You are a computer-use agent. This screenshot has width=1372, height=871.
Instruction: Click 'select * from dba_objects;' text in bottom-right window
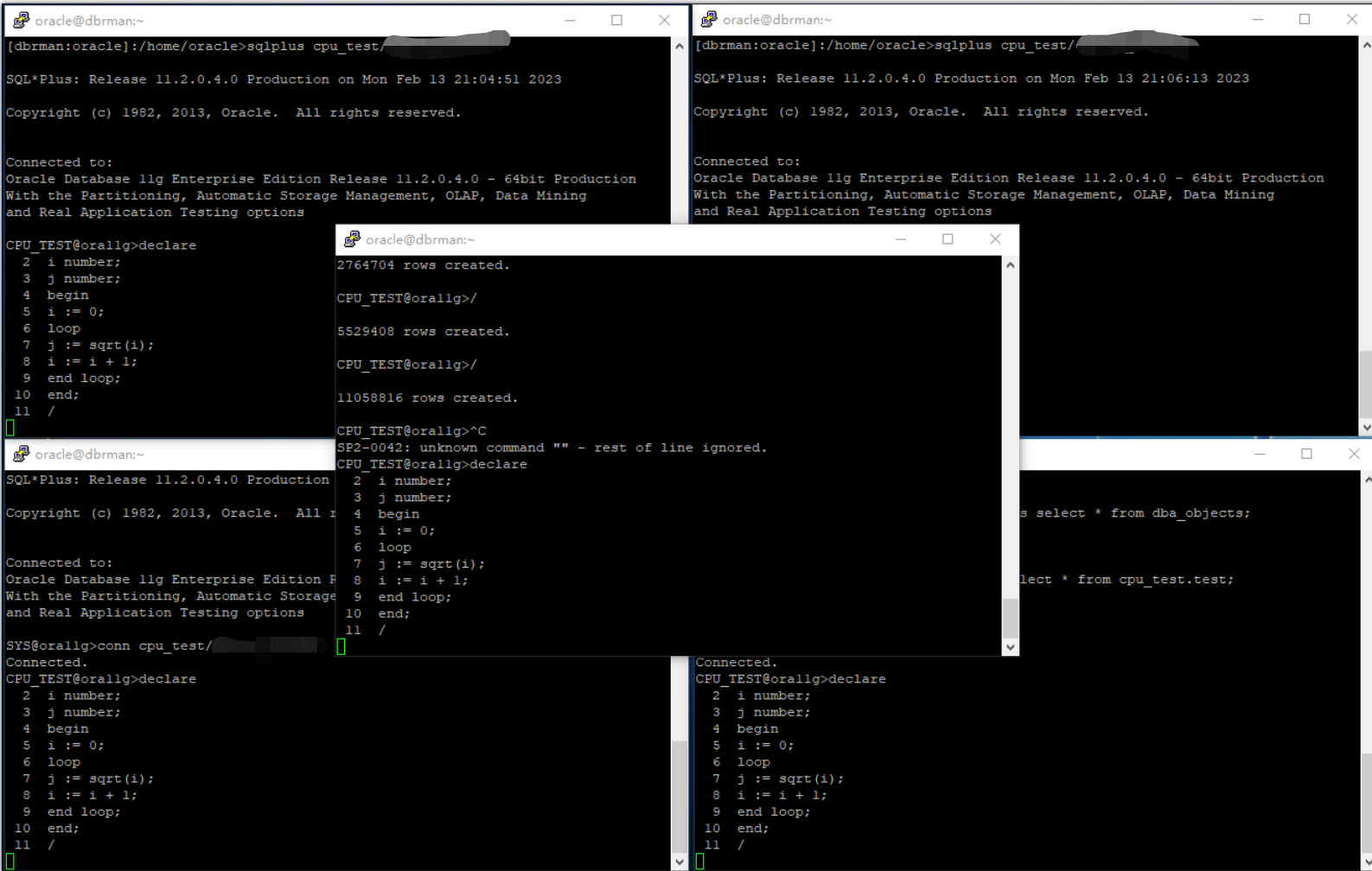pyautogui.click(x=1143, y=513)
